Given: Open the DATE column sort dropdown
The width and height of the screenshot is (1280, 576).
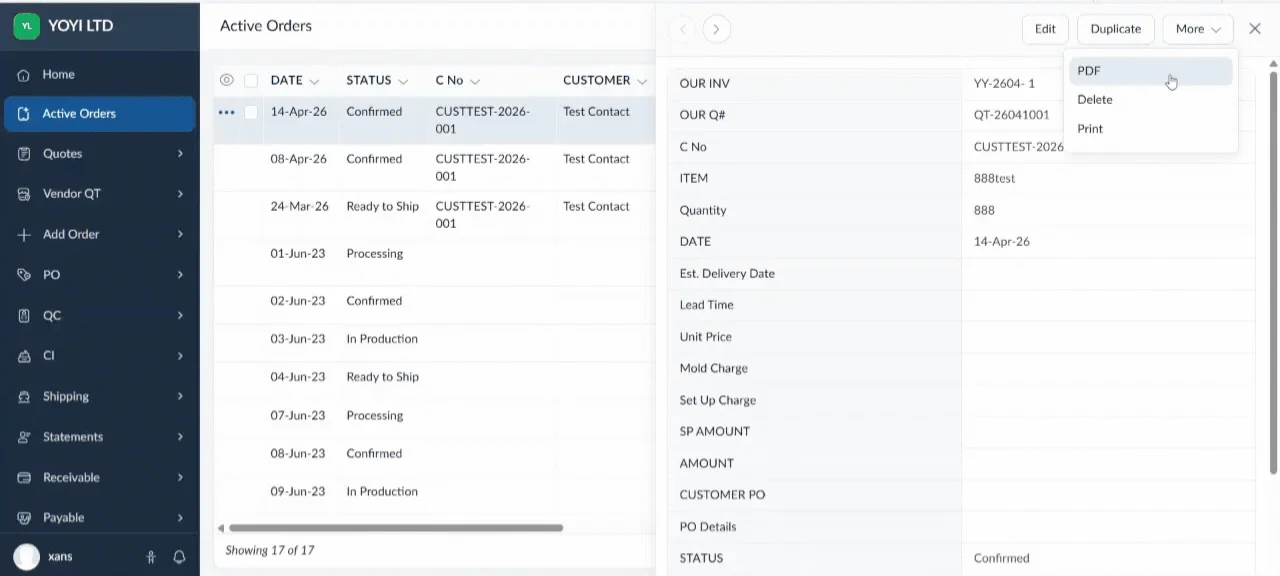Looking at the screenshot, I should coord(314,82).
